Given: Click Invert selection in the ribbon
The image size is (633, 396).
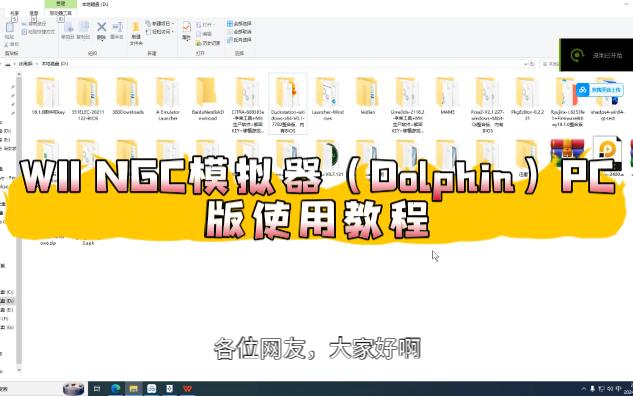Looking at the screenshot, I should point(239,40).
